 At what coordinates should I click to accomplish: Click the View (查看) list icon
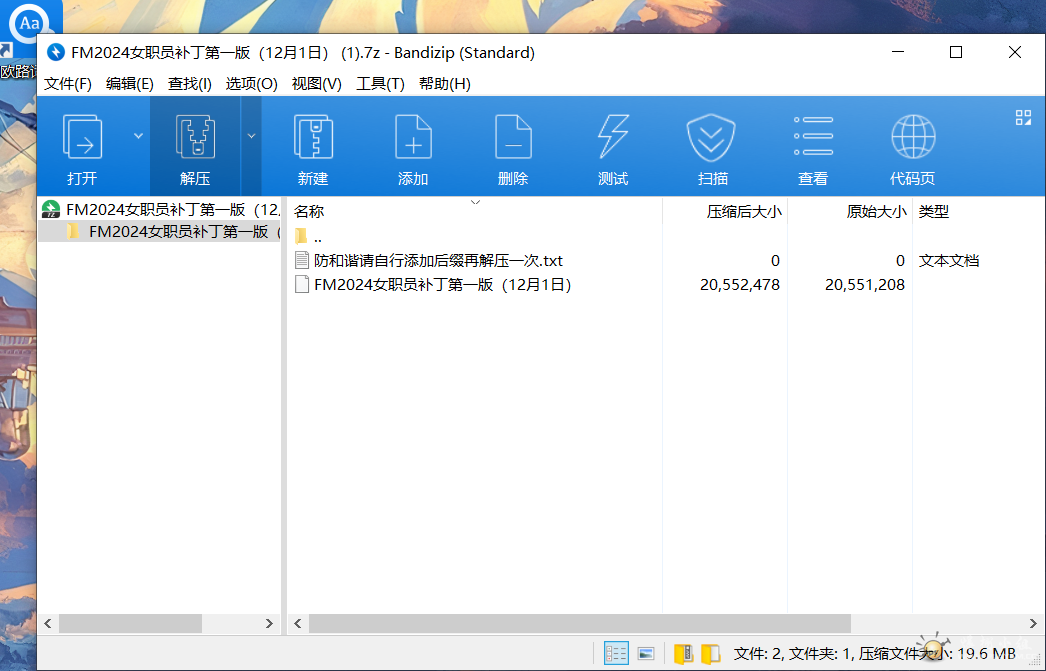pyautogui.click(x=813, y=136)
